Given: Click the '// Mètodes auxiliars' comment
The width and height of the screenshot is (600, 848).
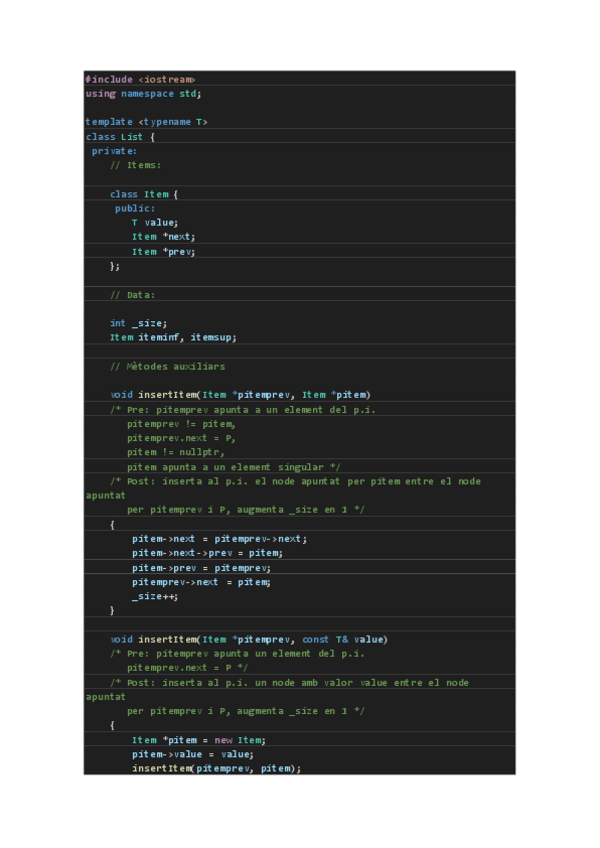Looking at the screenshot, I should [x=167, y=366].
